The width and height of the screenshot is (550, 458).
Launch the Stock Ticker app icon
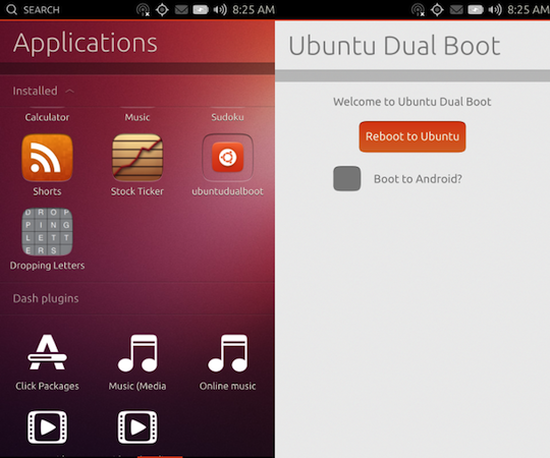[x=137, y=157]
